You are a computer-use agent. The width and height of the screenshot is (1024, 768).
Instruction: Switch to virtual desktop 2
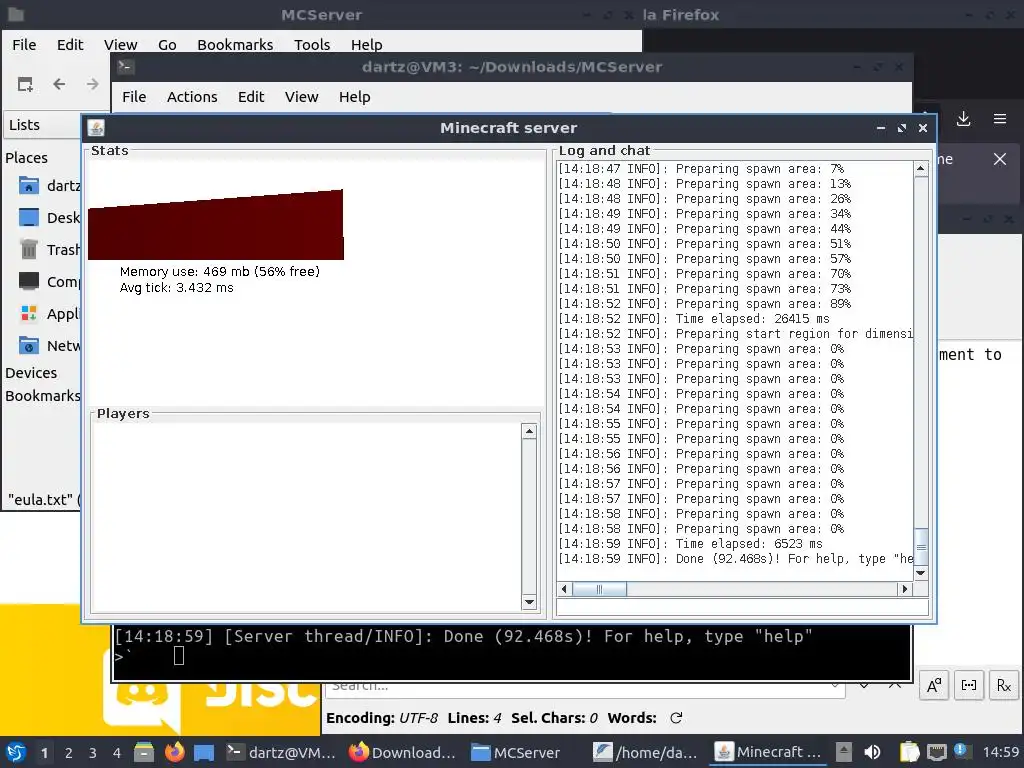click(x=69, y=753)
